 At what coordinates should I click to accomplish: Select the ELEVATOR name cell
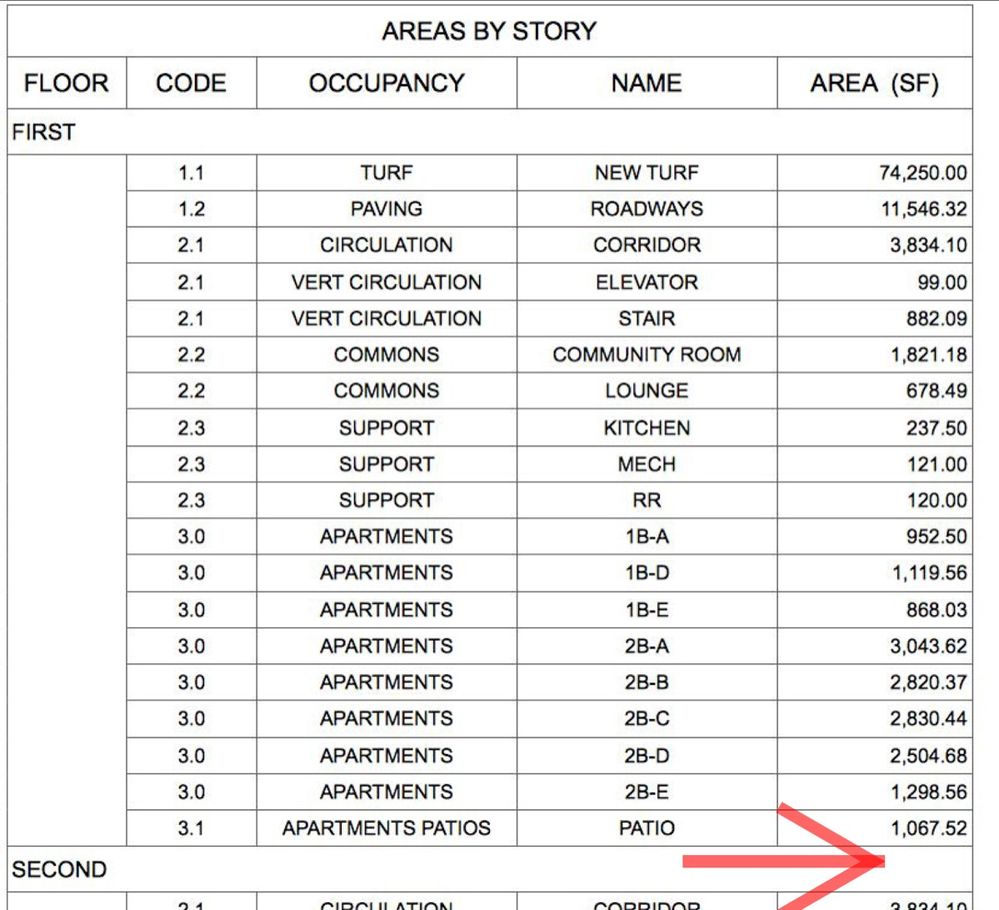(647, 282)
